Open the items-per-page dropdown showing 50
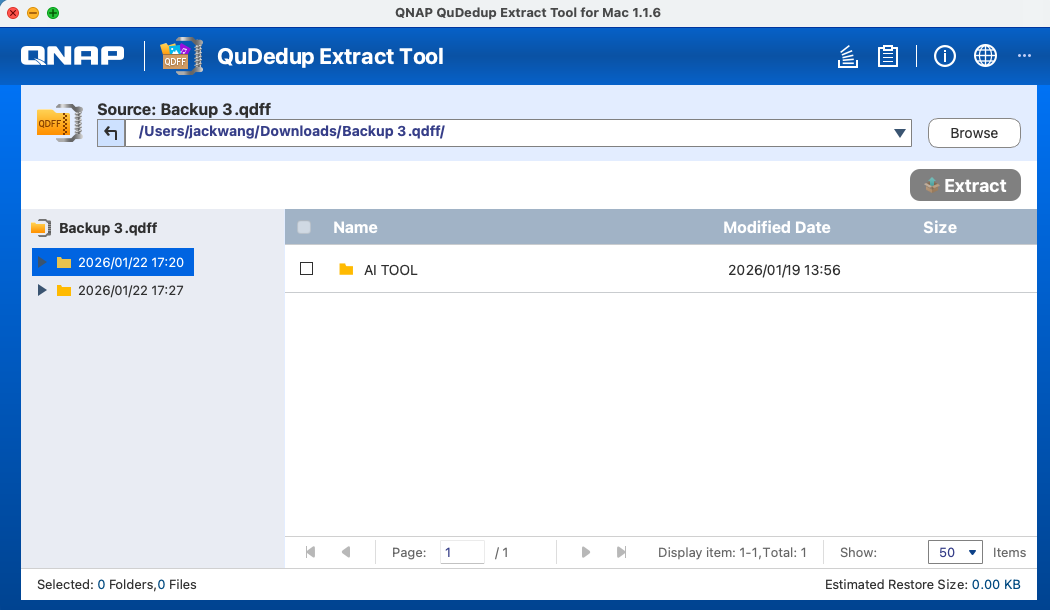1050x610 pixels. (955, 552)
